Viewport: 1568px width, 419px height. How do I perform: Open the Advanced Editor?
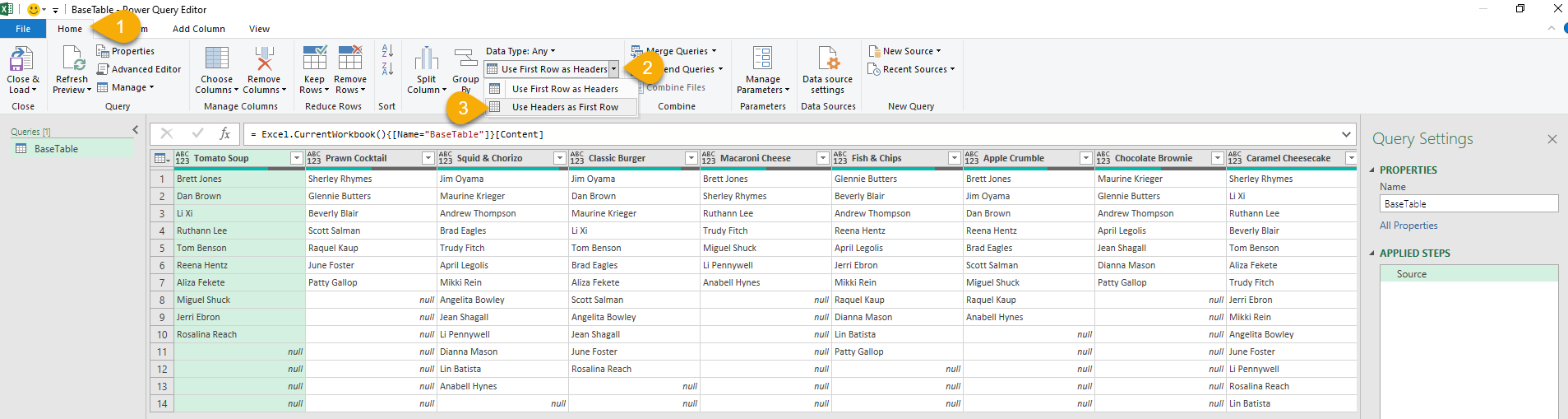pos(139,69)
